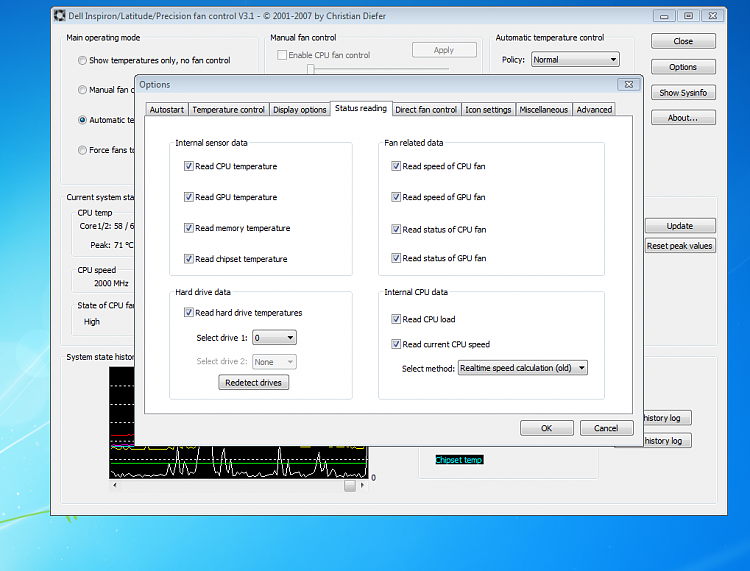This screenshot has width=750, height=571.
Task: Open the Advanced tab
Action: tap(594, 110)
